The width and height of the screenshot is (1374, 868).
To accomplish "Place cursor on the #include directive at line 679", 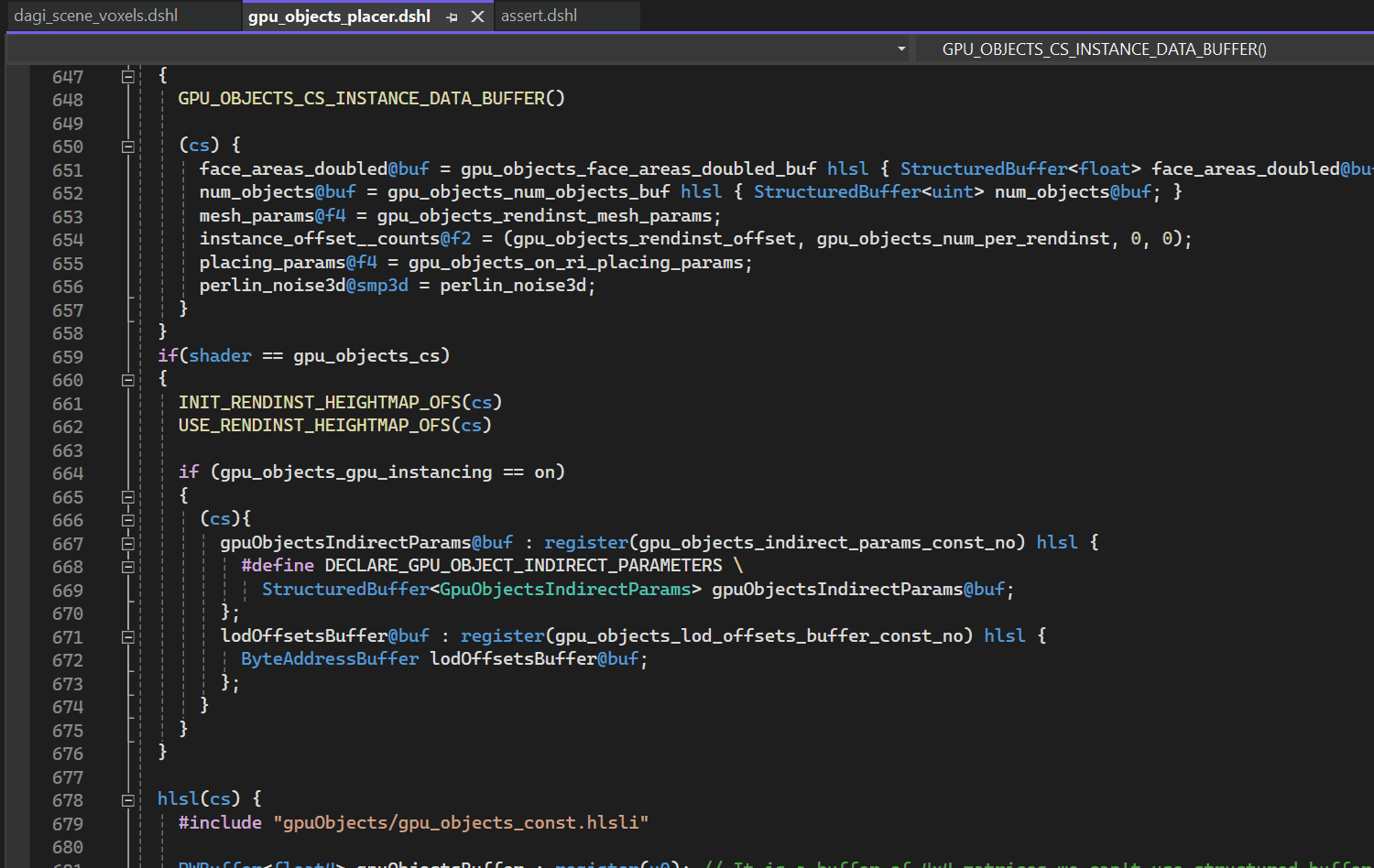I will [220, 822].
